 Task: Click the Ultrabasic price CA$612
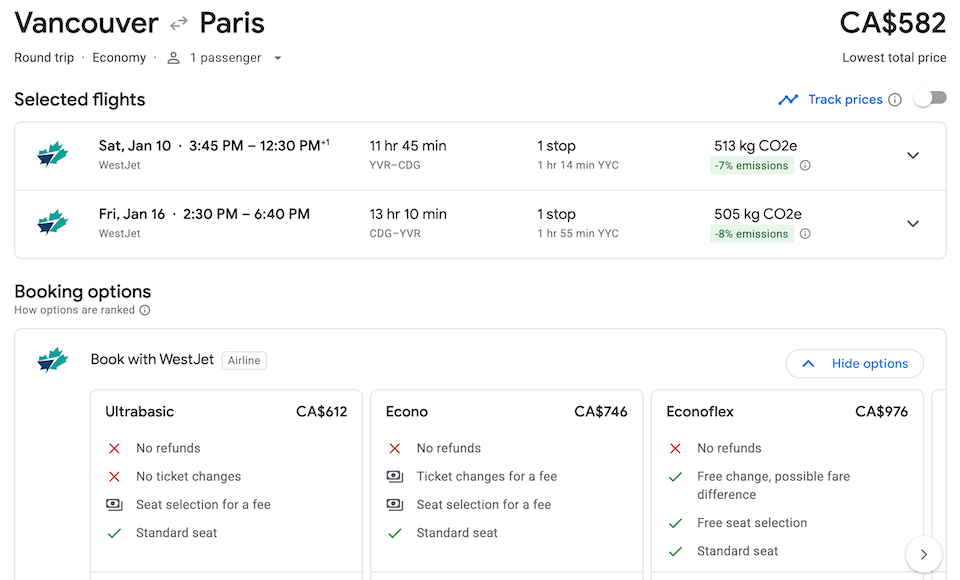click(x=321, y=412)
